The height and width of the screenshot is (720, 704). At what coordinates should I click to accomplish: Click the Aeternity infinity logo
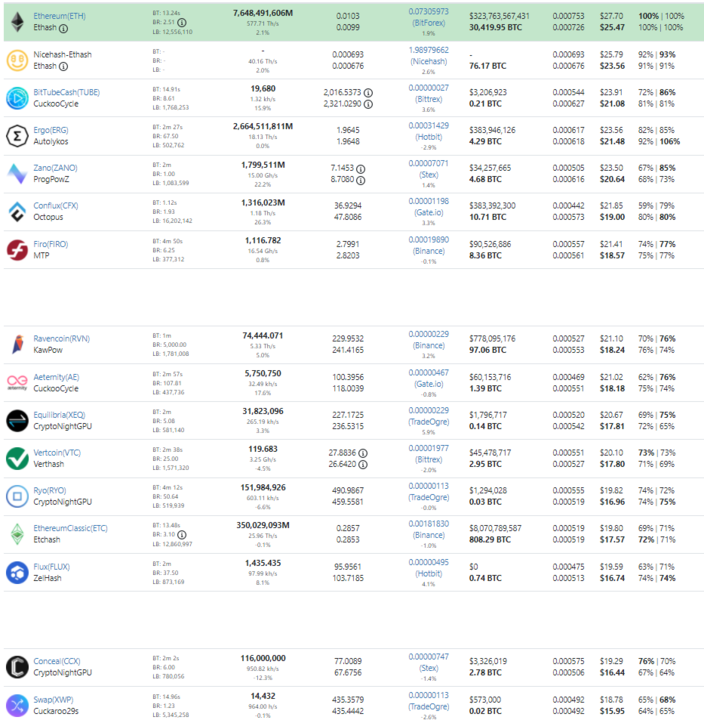click(17, 382)
